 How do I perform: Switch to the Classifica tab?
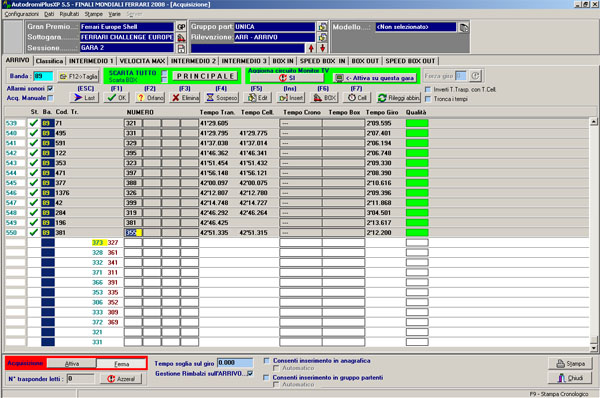pos(49,61)
